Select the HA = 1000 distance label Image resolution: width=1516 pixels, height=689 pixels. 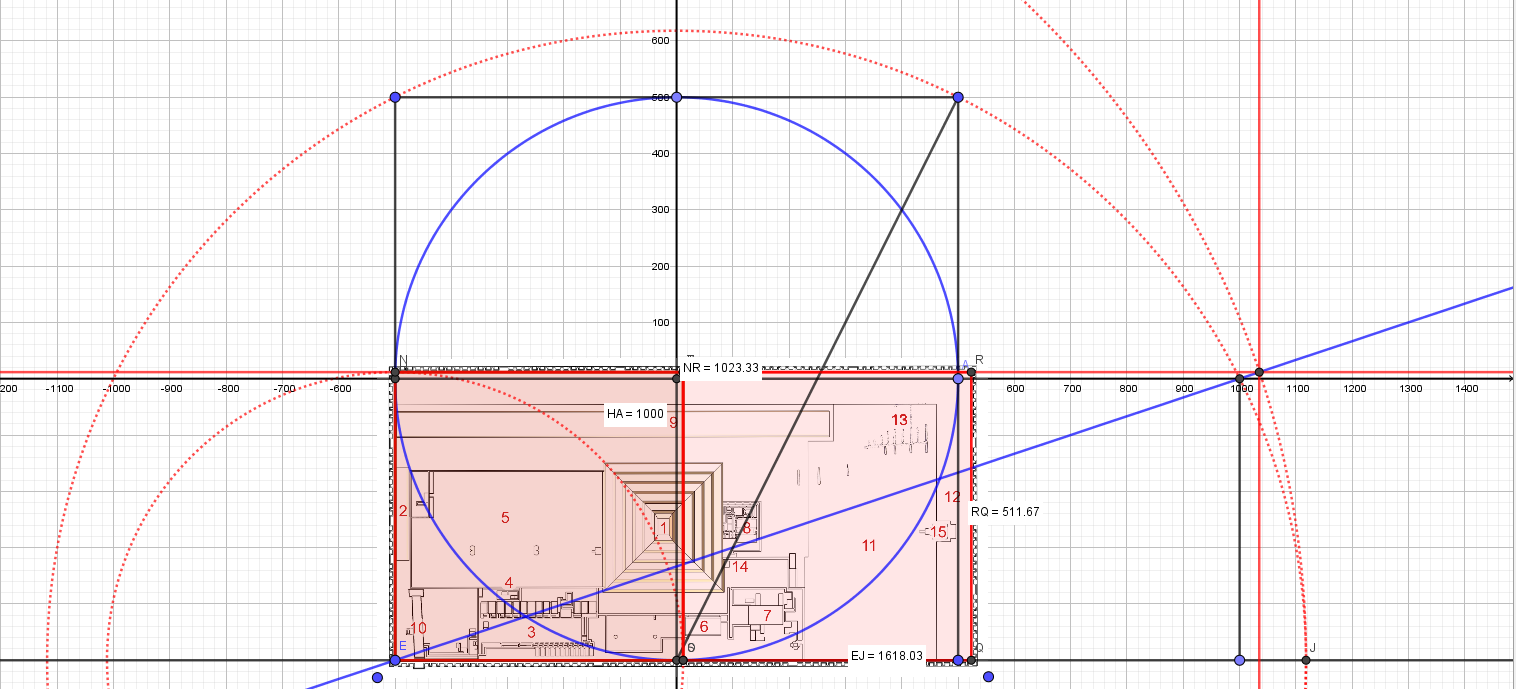[635, 413]
